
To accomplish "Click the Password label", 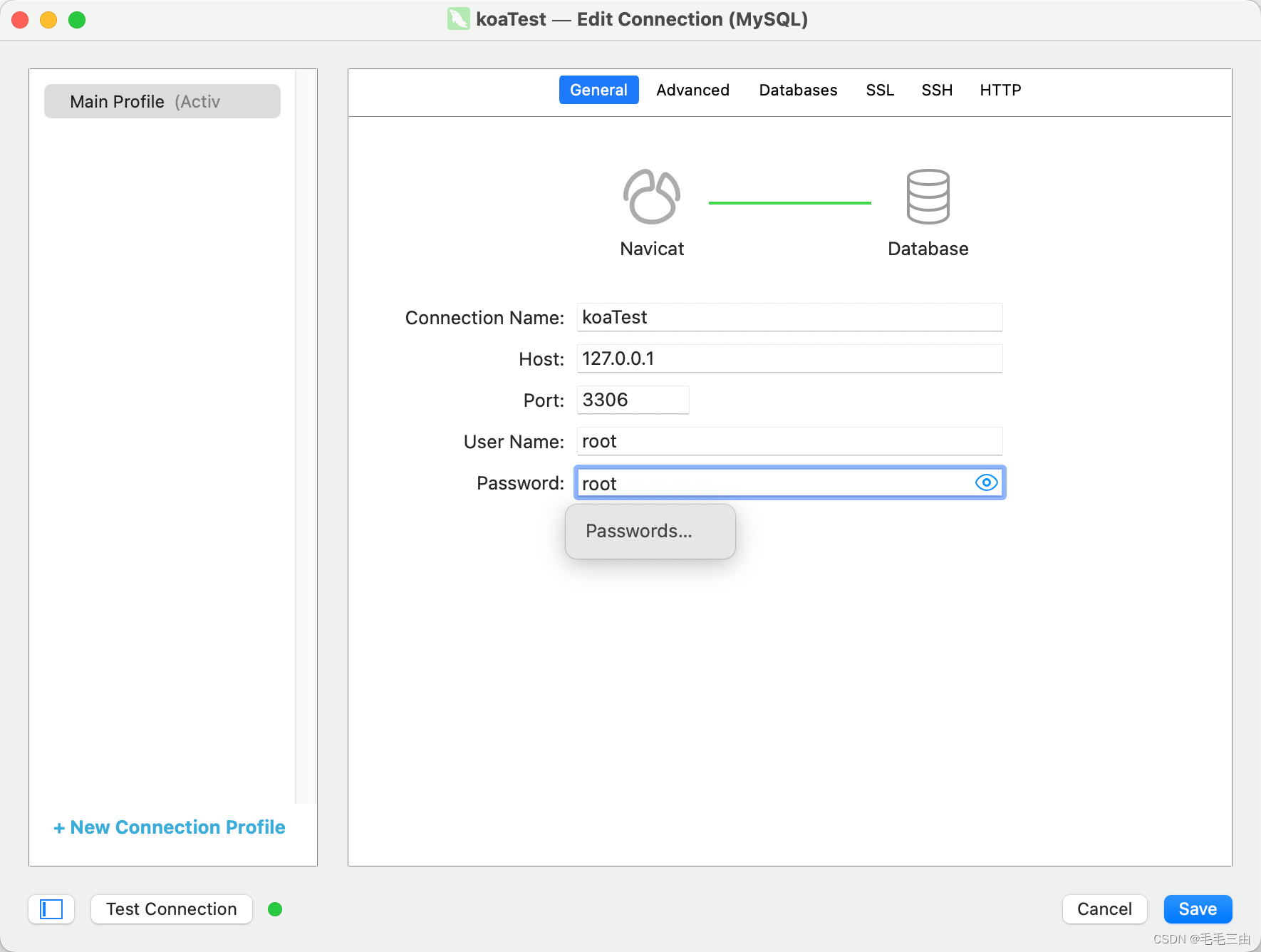I will 520,483.
